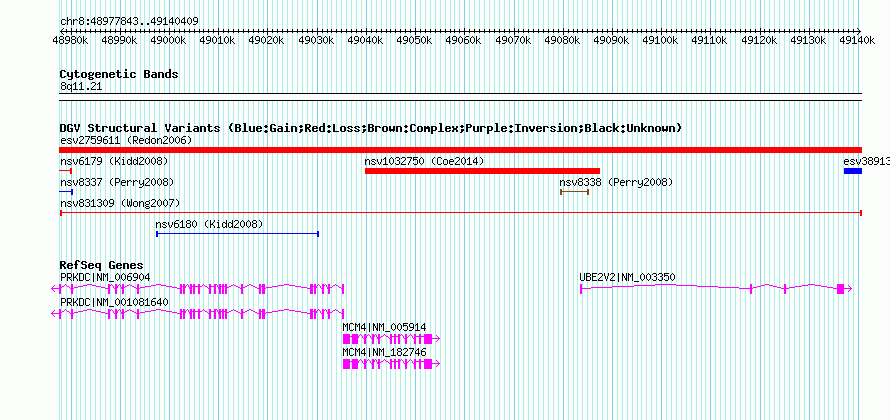Click the MCM4|NM_182746 gene glyph
This screenshot has height=420, width=890.
[x=391, y=364]
